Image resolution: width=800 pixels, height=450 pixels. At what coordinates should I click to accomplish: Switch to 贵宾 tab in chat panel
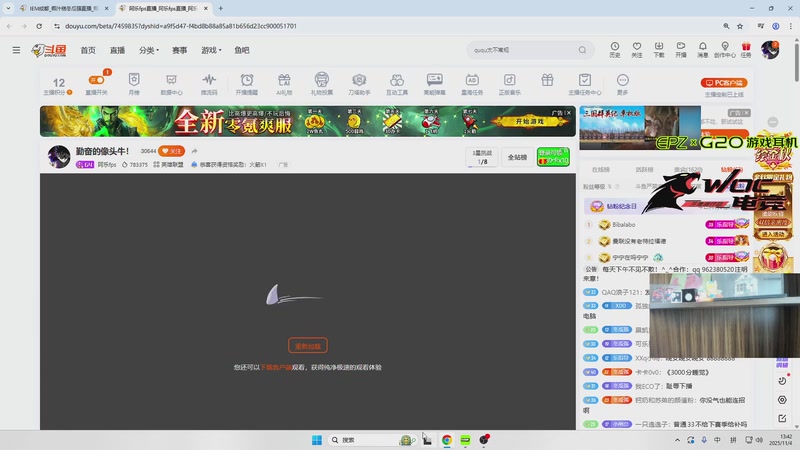pos(688,169)
